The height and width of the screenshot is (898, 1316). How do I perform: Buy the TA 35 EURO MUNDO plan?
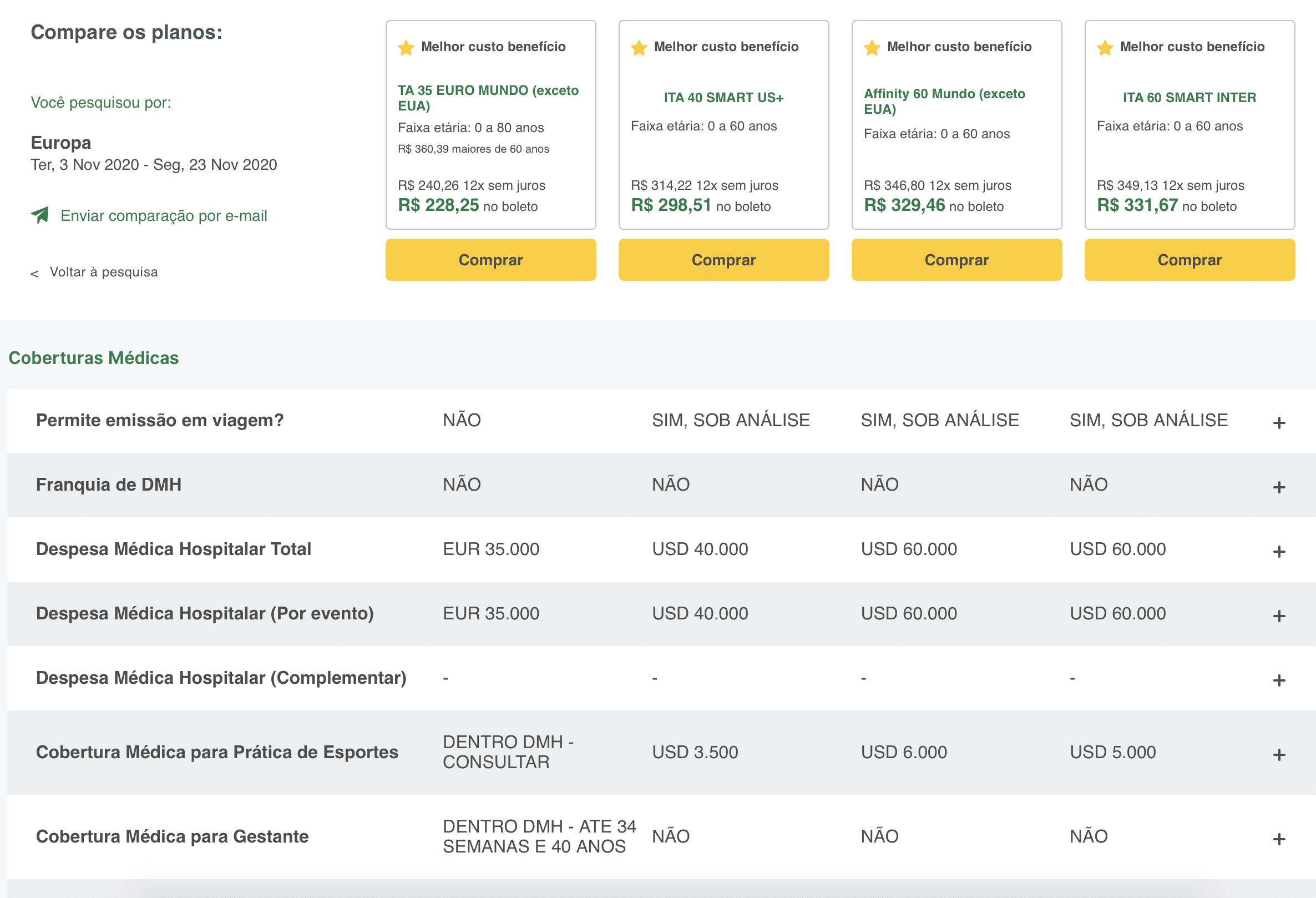point(491,260)
